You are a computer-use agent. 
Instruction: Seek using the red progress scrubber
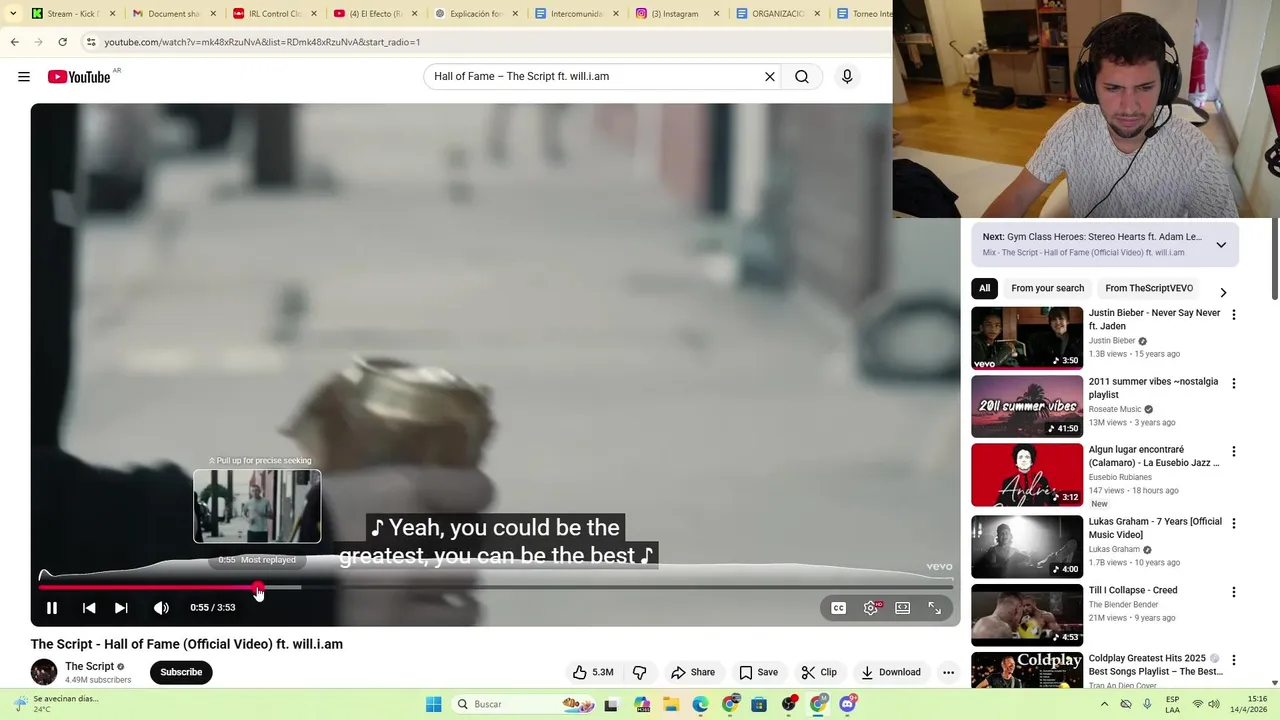258,588
